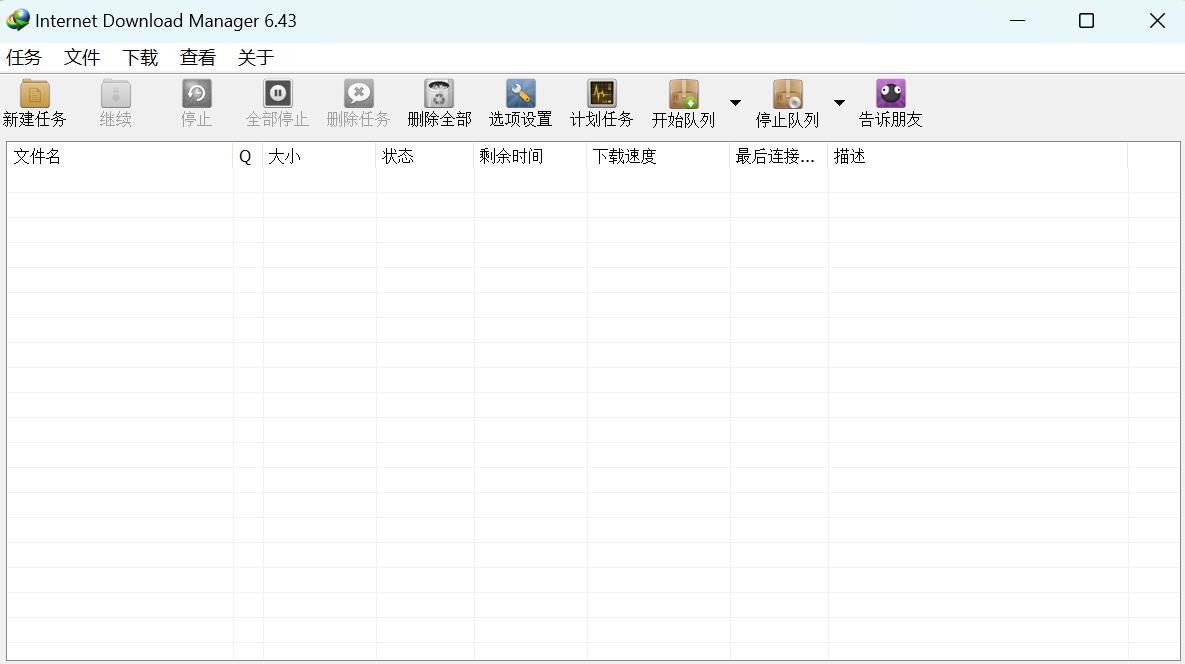Viewport: 1185px width, 664px height.
Task: Open the 下载 menu
Action: (x=140, y=57)
